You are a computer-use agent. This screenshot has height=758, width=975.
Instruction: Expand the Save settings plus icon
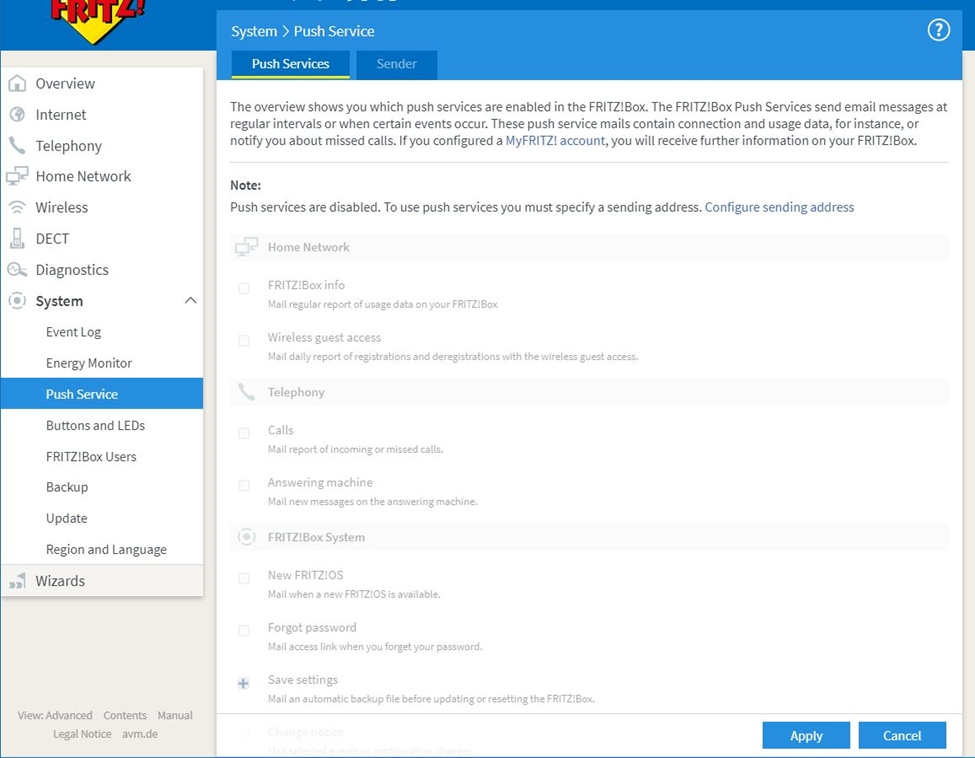243,684
